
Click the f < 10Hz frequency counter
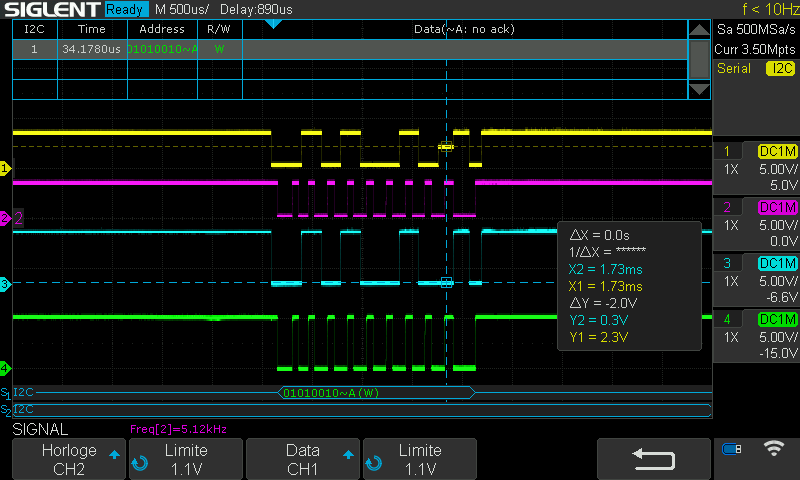click(x=770, y=9)
